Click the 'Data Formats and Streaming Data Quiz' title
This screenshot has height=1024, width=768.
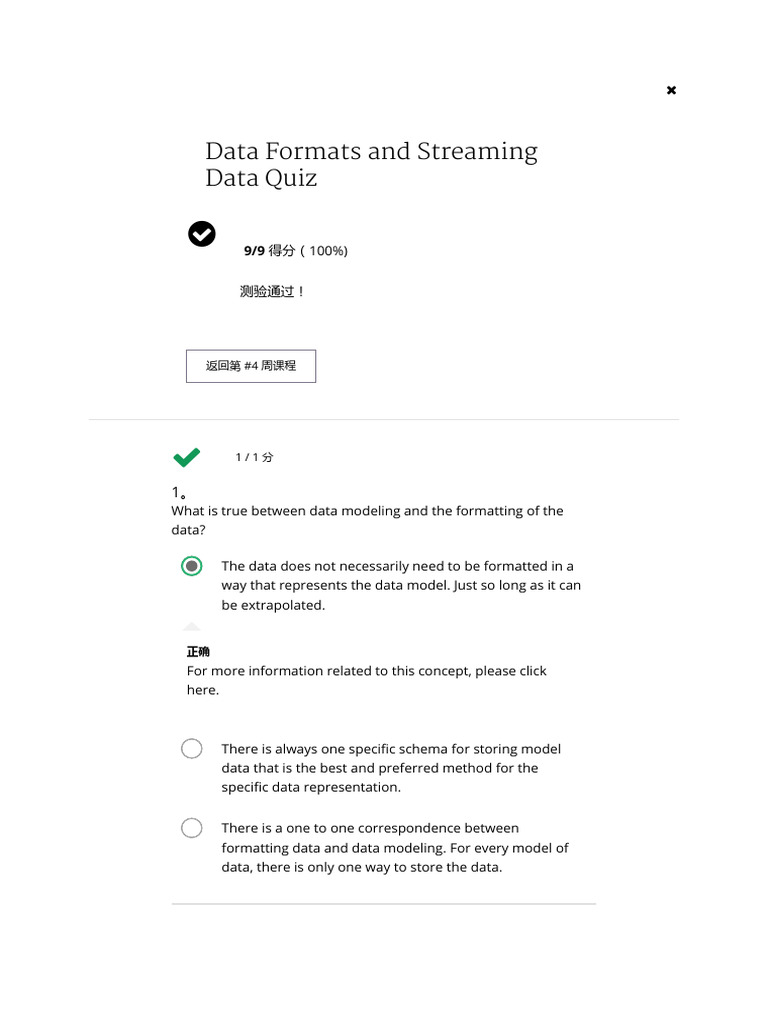(x=371, y=165)
